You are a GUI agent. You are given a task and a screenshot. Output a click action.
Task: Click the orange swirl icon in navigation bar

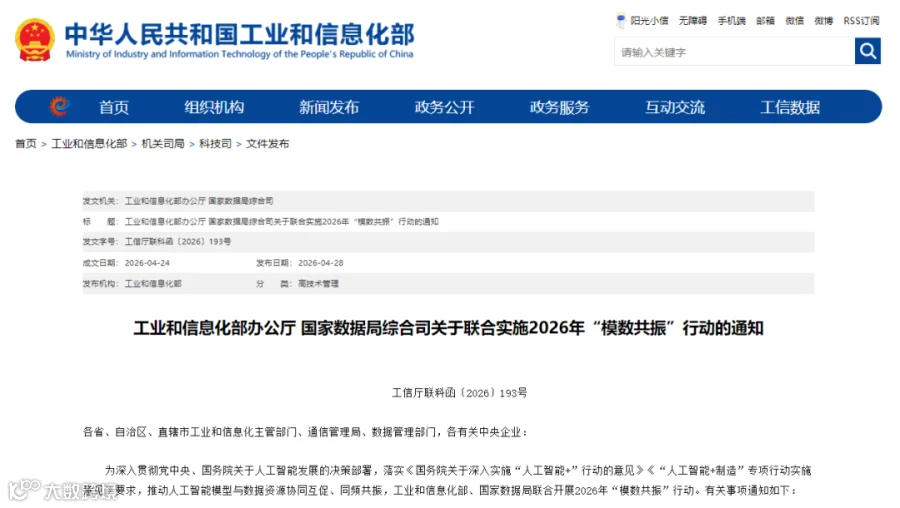(59, 106)
